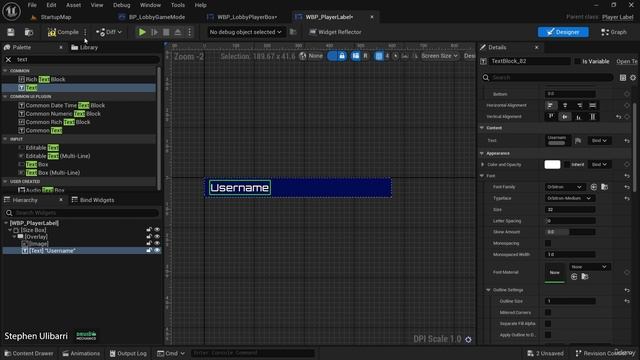Clear the palette search text
This screenshot has width=640, height=360.
point(8,60)
